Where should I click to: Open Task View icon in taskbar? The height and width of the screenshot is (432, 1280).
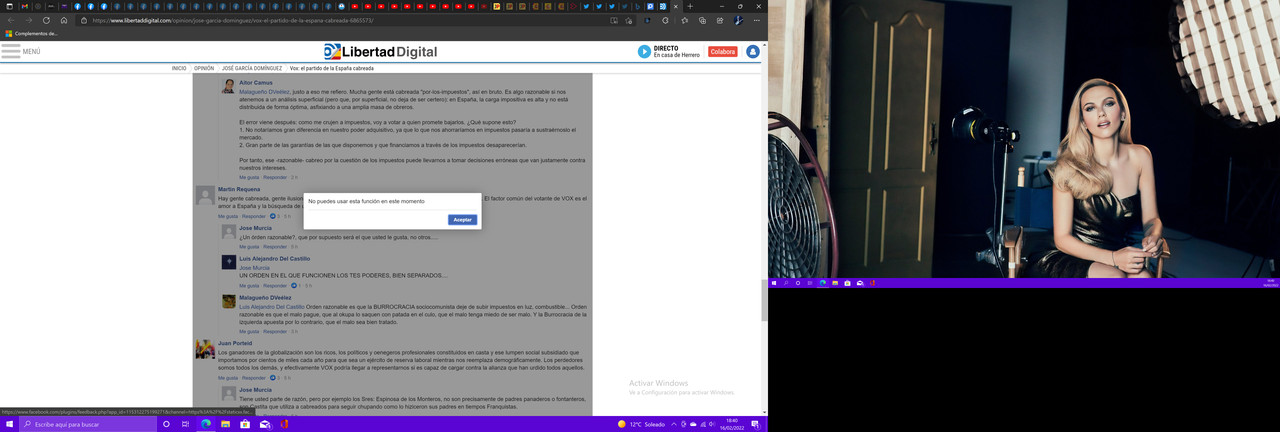click(x=186, y=424)
